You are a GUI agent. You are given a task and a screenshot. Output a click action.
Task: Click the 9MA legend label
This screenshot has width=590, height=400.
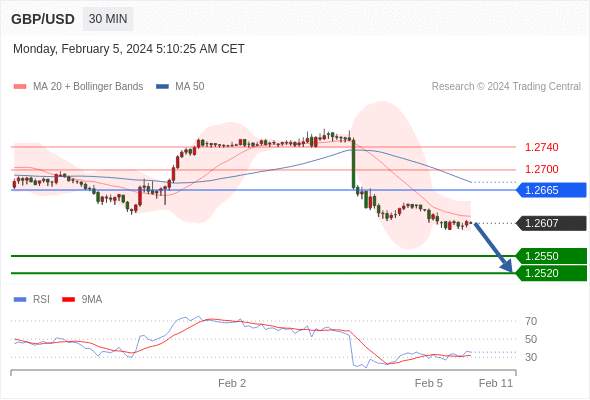click(92, 299)
